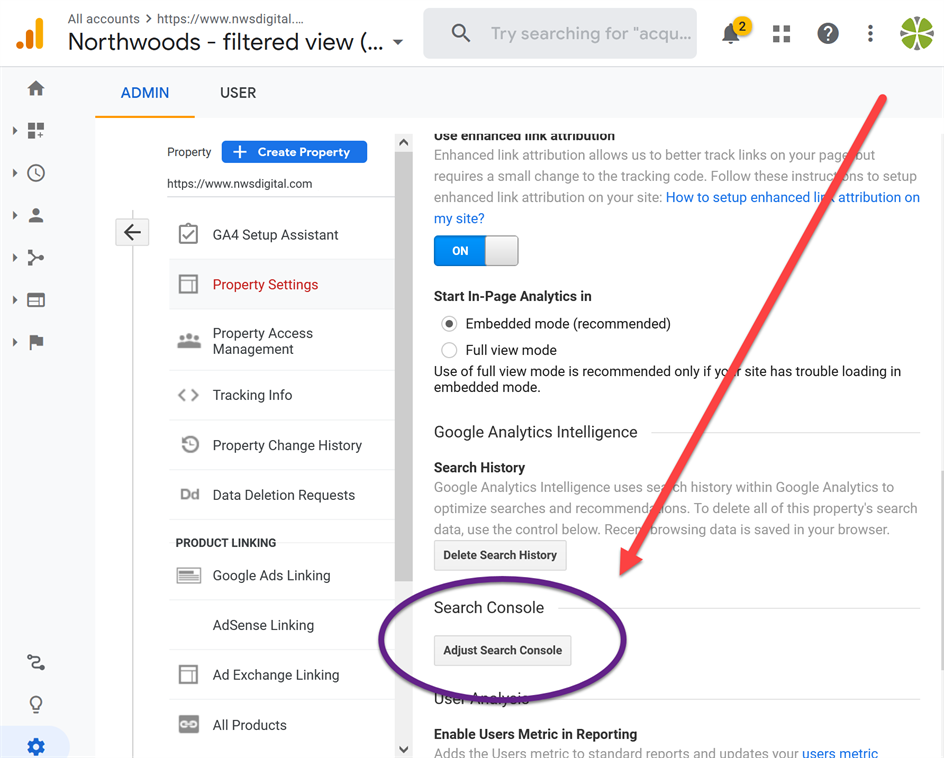Click the column scroll-down arrow
The image size is (944, 758).
403,750
